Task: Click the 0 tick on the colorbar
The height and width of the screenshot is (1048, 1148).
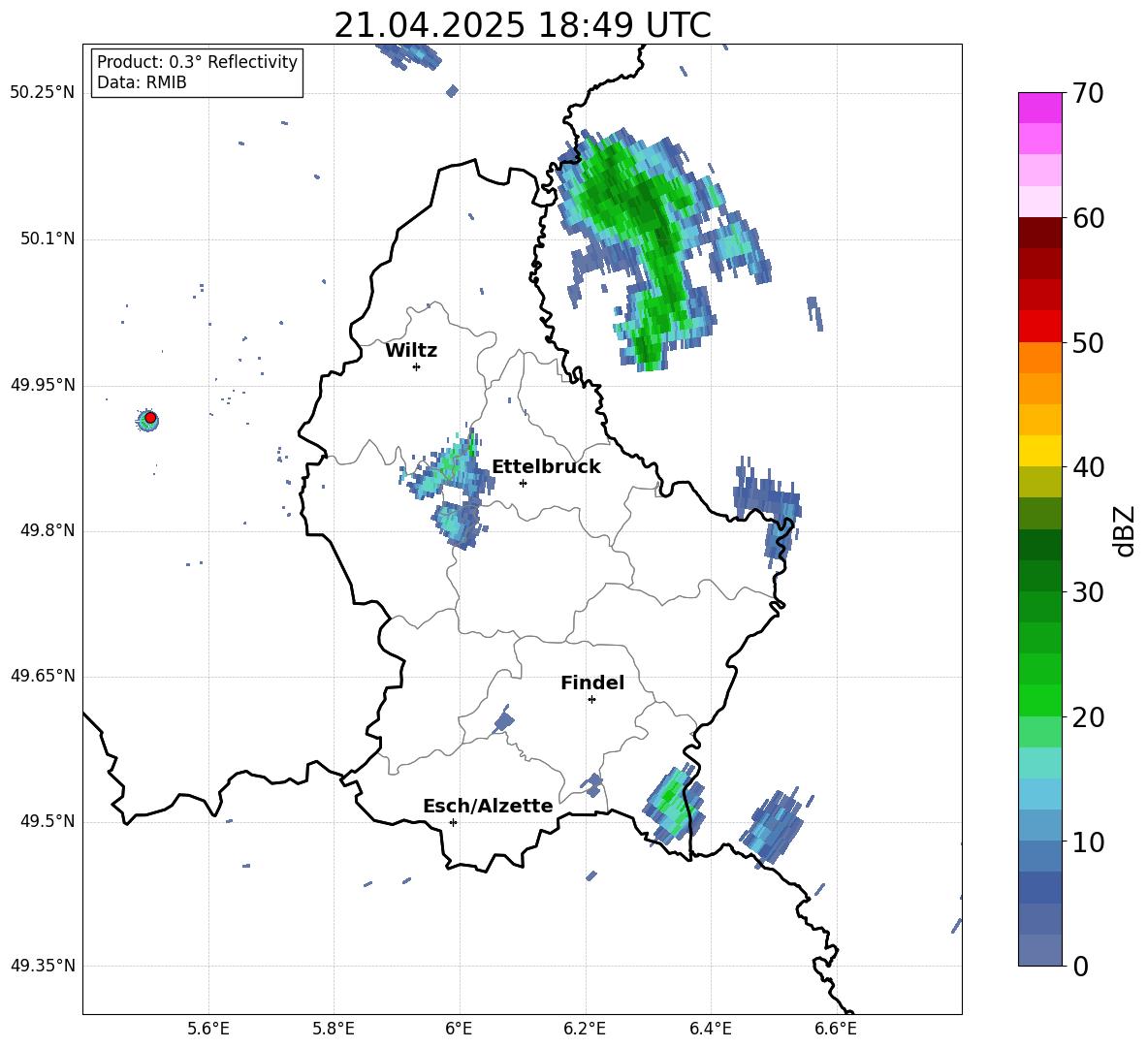Action: click(x=1081, y=966)
